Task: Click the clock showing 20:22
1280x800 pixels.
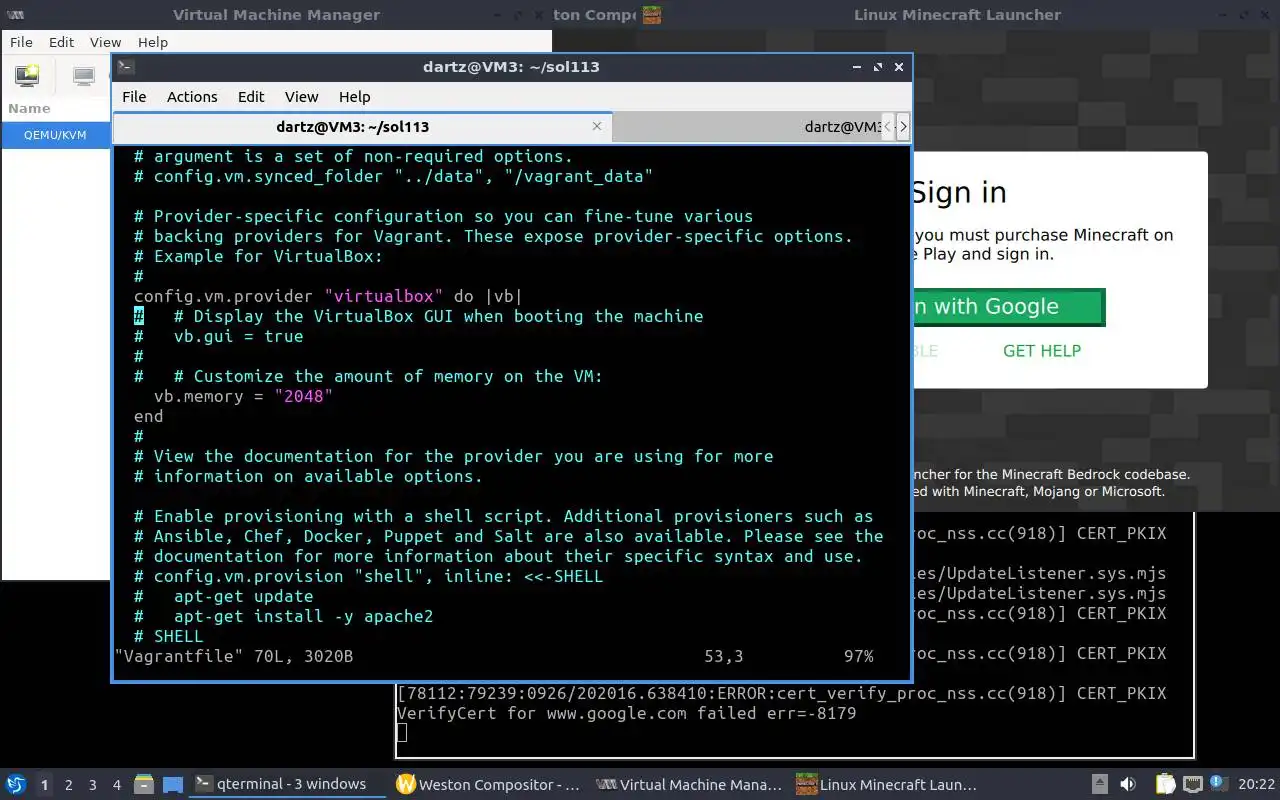Action: tap(1257, 785)
